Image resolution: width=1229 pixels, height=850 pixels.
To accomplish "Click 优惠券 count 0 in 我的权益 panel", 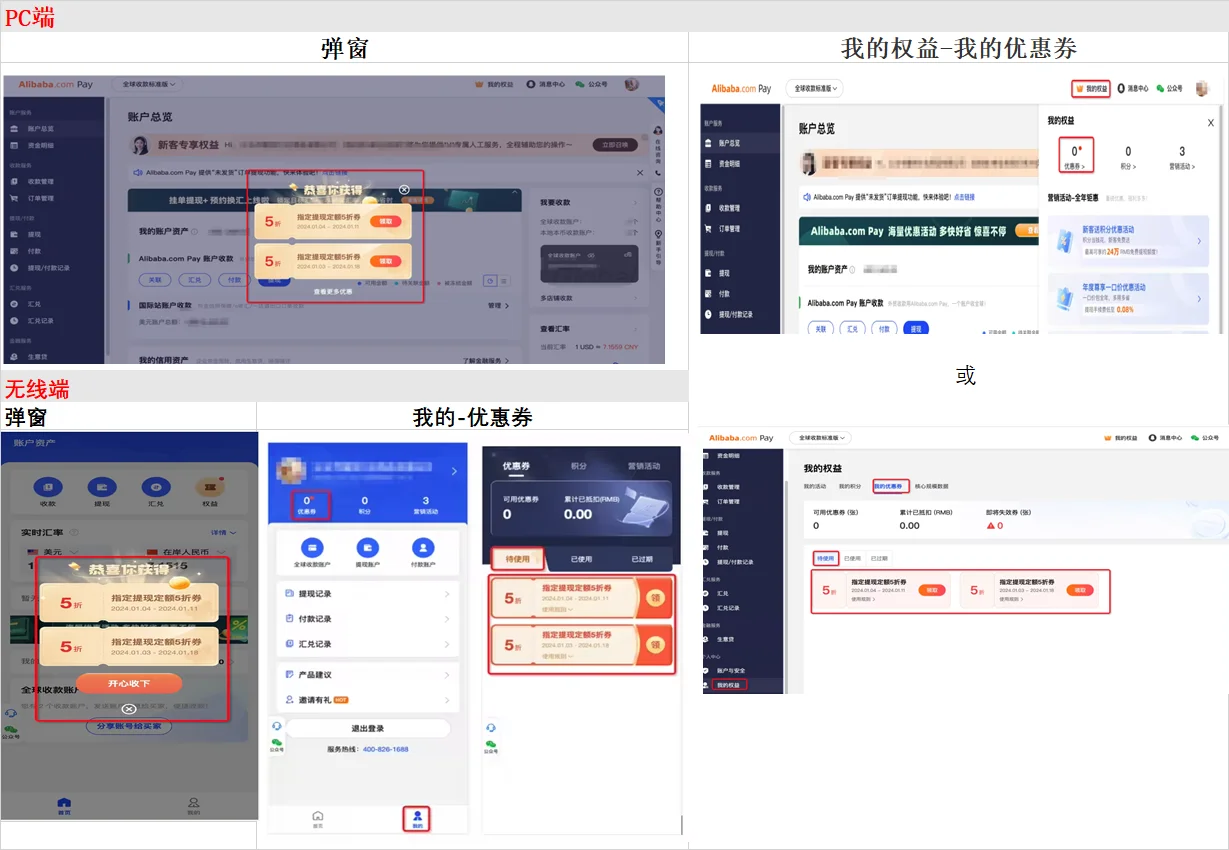I will click(x=1075, y=155).
